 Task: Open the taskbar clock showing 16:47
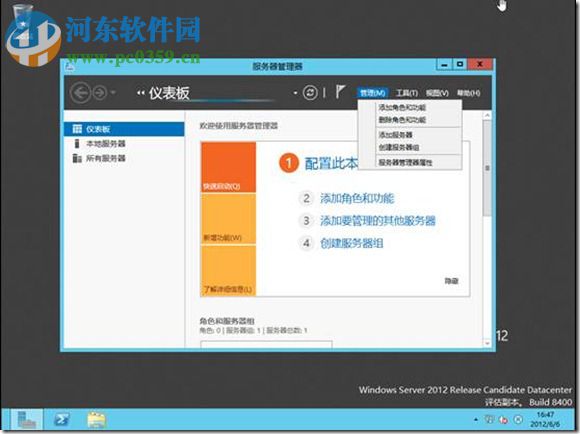545,419
